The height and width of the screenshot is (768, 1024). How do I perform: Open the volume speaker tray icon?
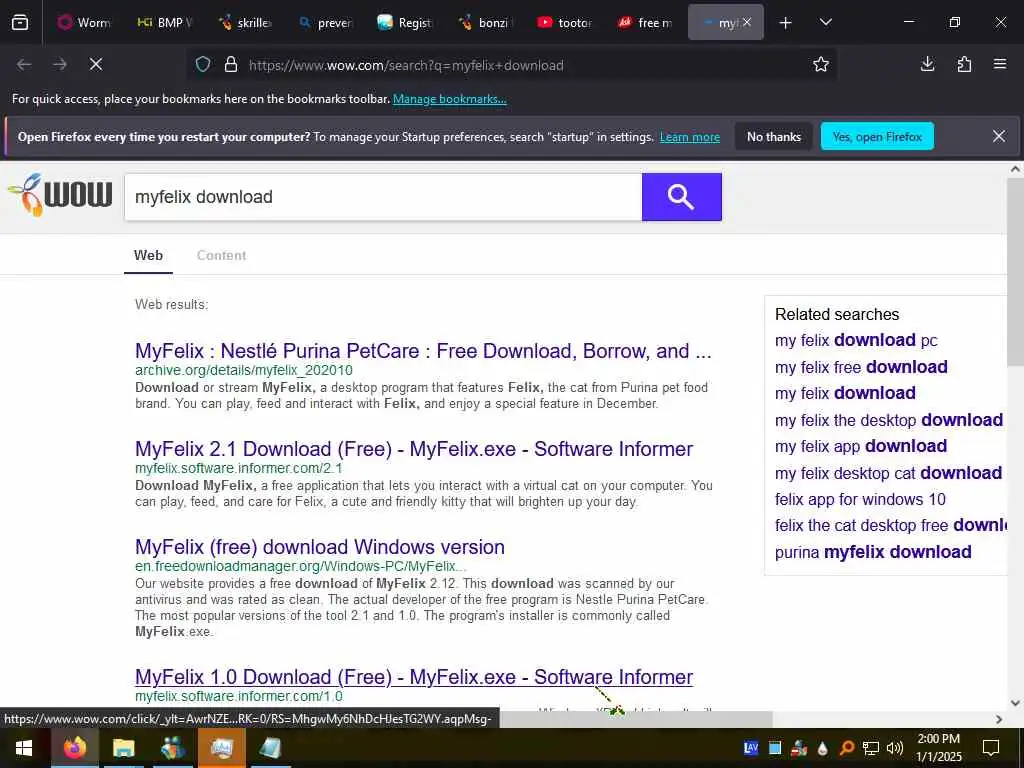coord(895,748)
